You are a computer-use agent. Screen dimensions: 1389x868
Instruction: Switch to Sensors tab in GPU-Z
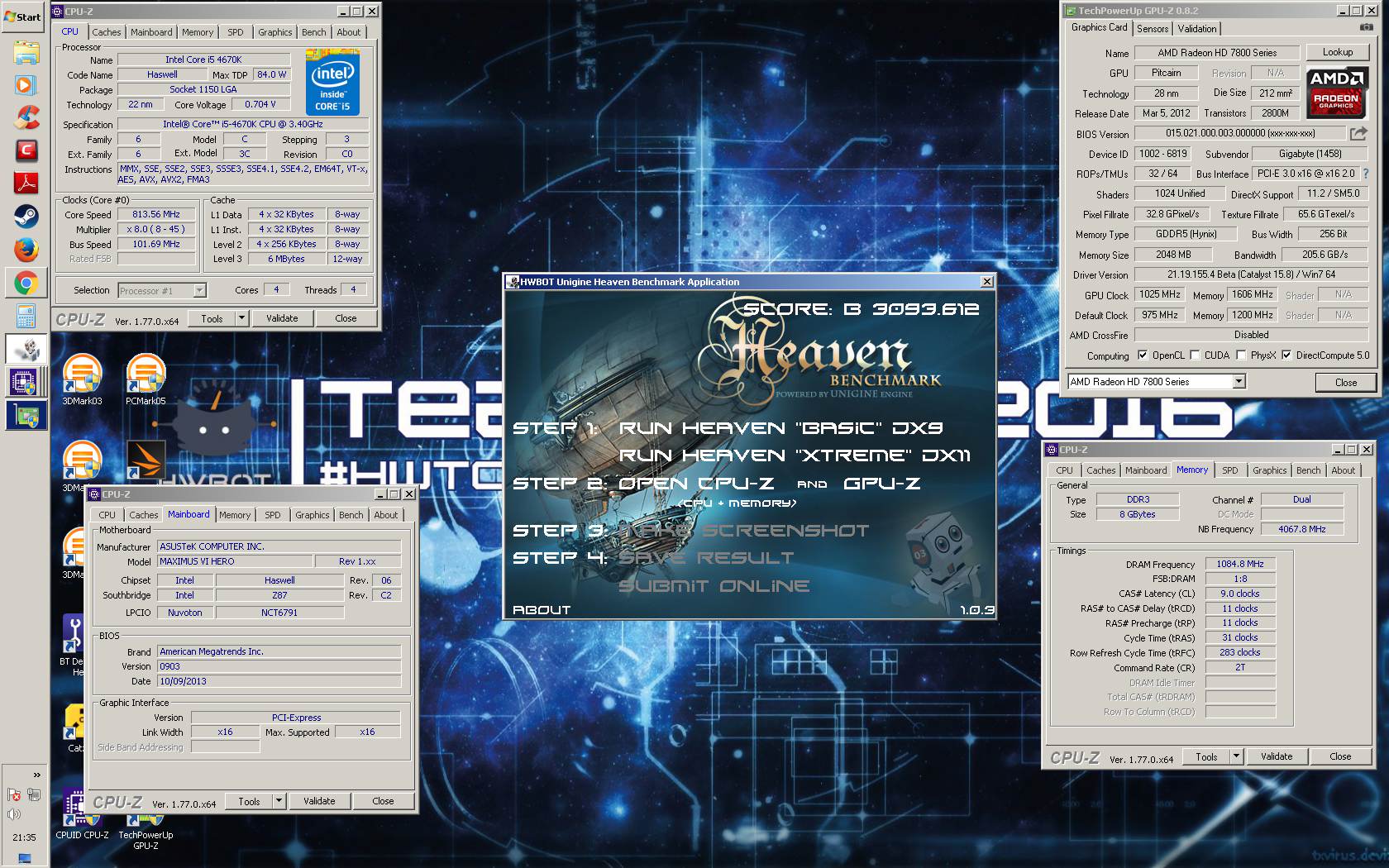point(1153,28)
